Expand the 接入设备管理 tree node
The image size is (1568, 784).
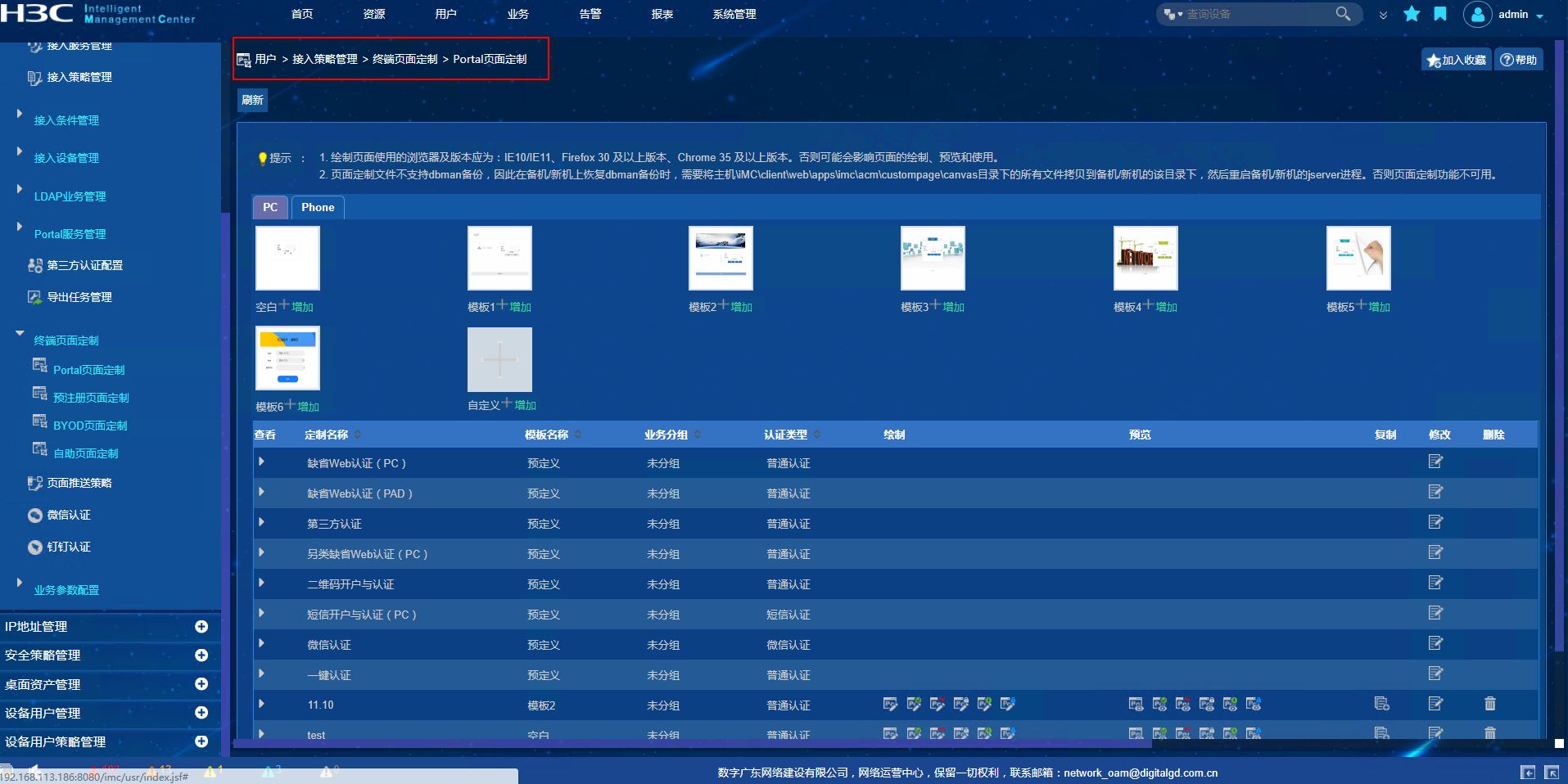click(20, 151)
